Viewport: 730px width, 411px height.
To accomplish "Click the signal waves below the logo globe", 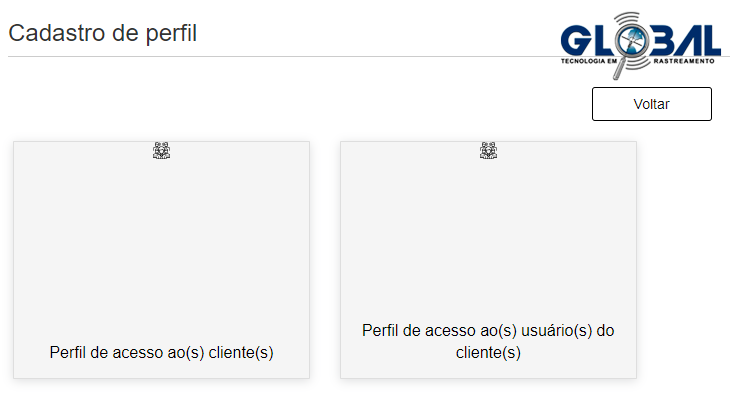I will tap(637, 61).
